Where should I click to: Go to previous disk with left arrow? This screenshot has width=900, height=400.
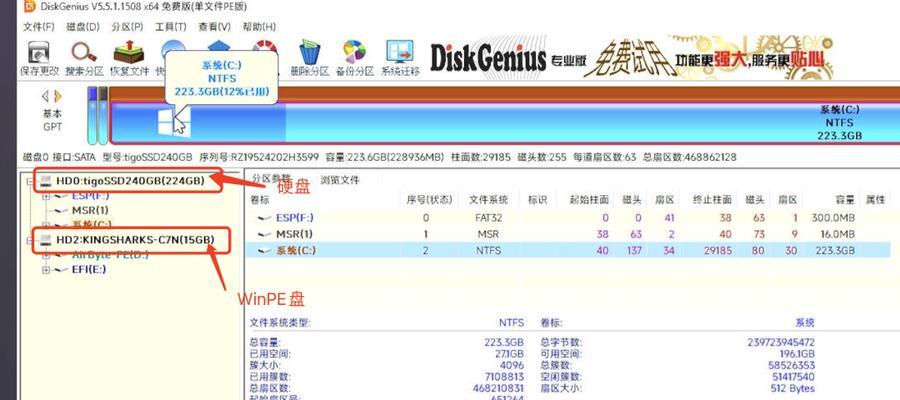[x=45, y=96]
